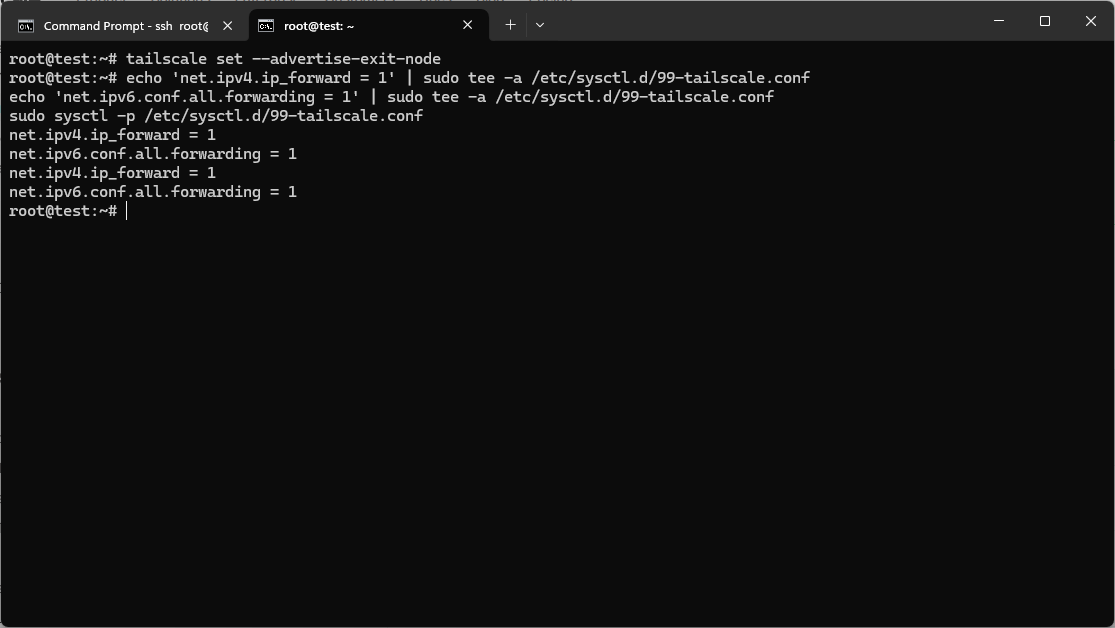Click the first net.ipv4.ip_forward = 1 output line
Screen dimensions: 1115x628
112,135
